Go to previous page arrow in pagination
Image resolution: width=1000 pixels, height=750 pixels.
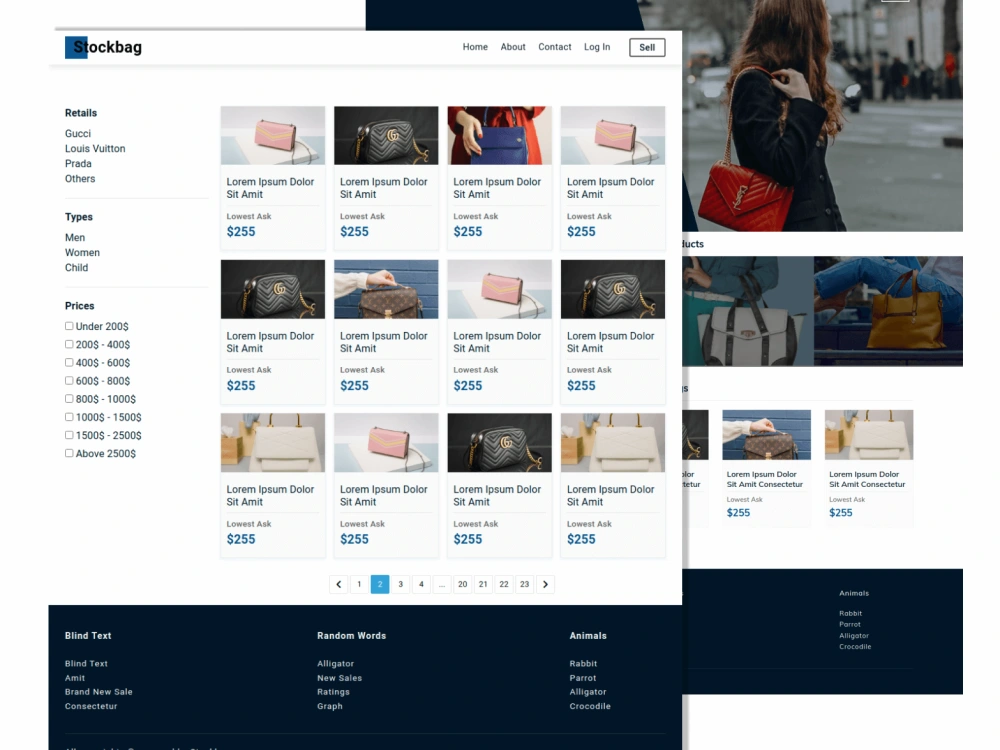click(x=339, y=584)
